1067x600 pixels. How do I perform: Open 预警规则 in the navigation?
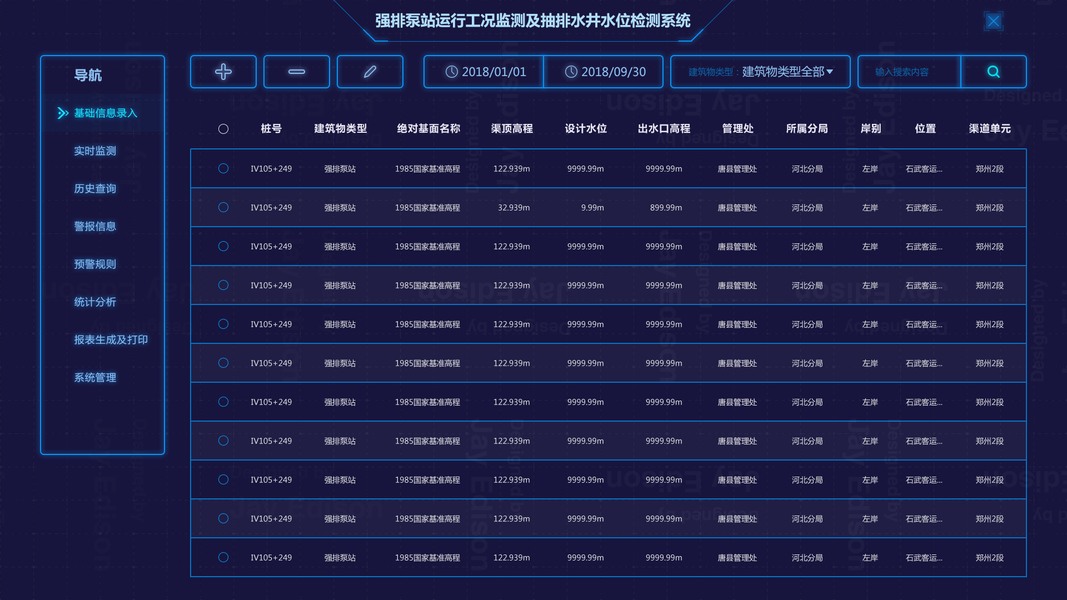tap(95, 264)
